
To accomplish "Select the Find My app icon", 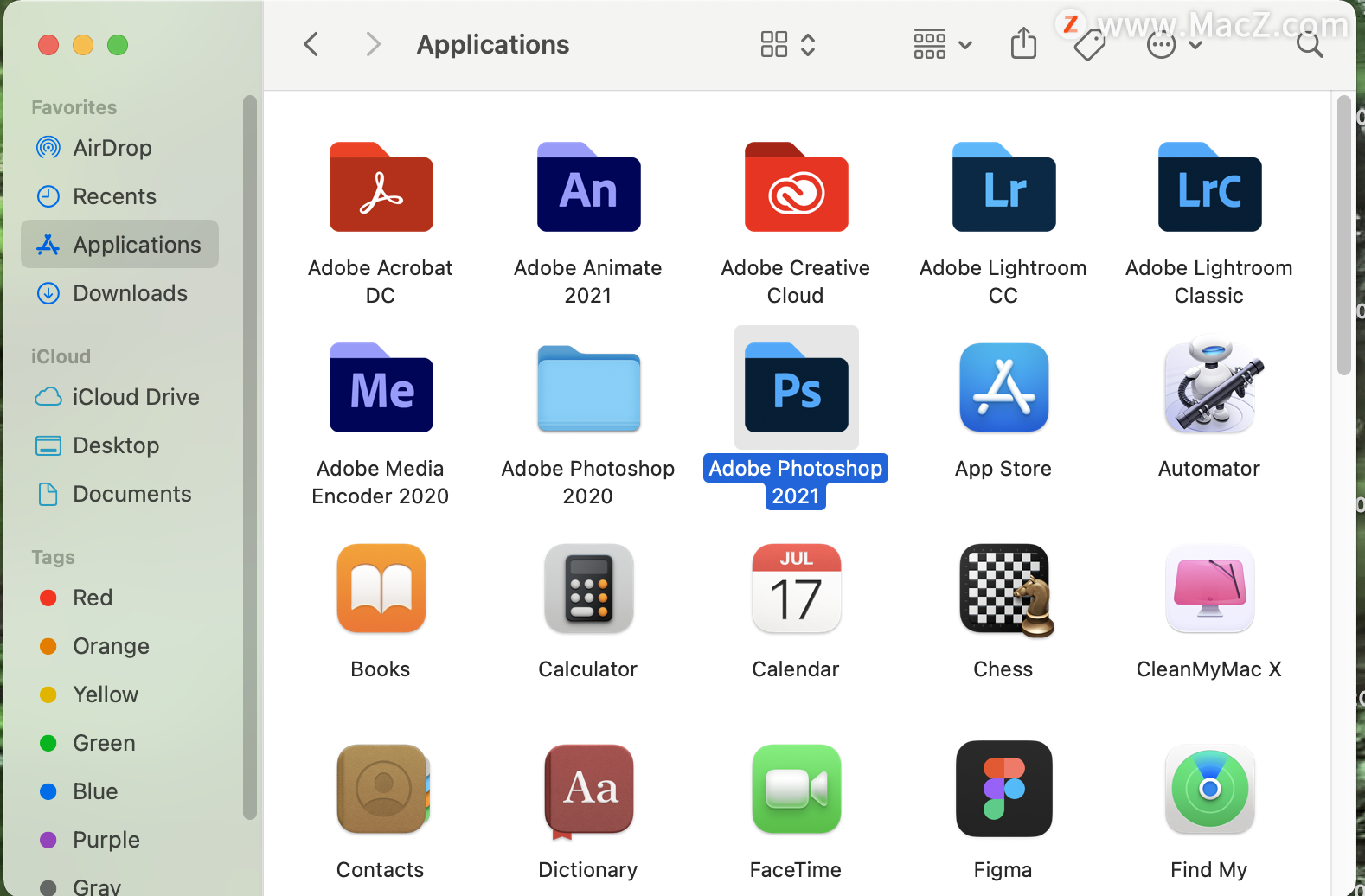I will click(x=1209, y=789).
